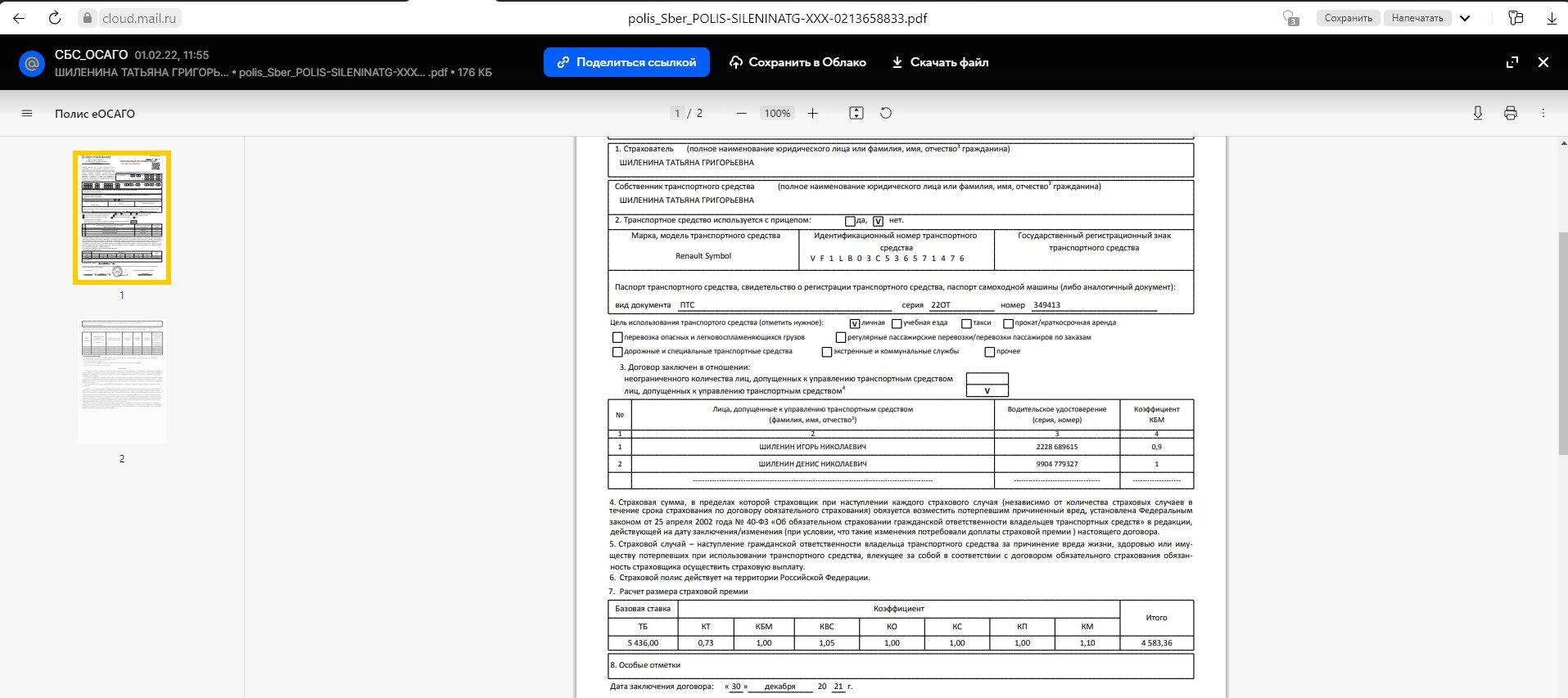Screen dimensions: 1568x698
Task: Click the browser Сохранить button
Action: 1349,18
